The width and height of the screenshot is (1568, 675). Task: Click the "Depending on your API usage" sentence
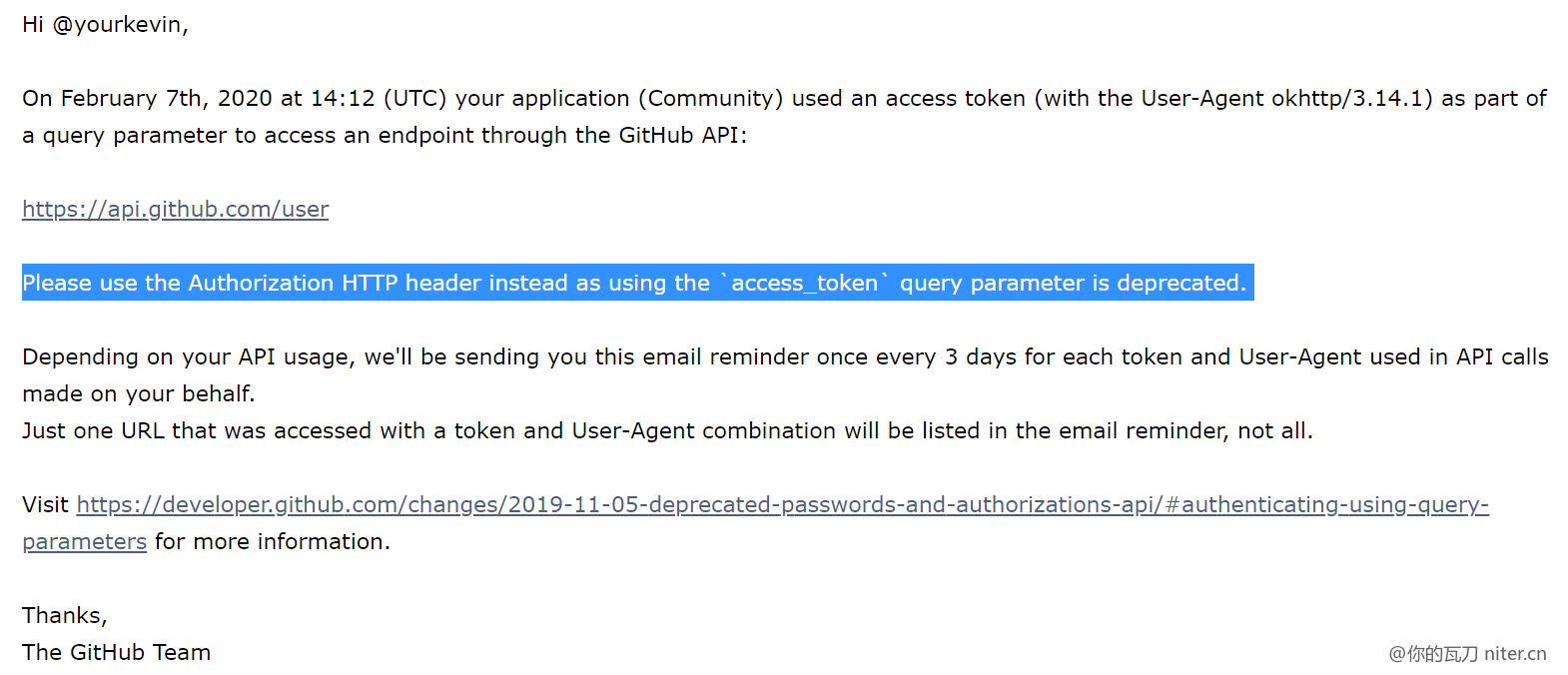188,357
